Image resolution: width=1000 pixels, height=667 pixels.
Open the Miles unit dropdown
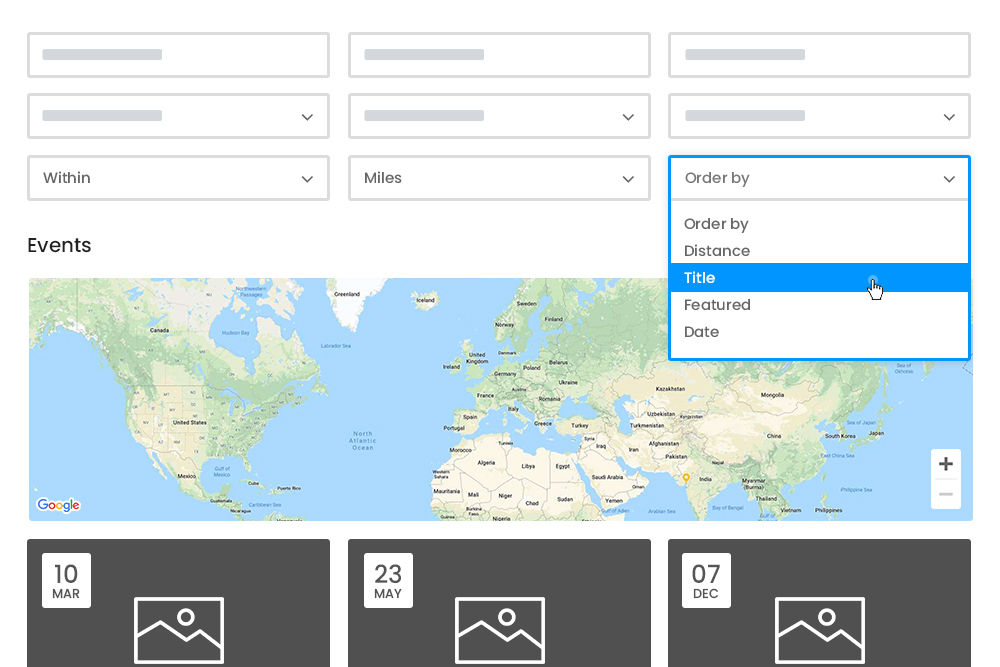pos(499,178)
